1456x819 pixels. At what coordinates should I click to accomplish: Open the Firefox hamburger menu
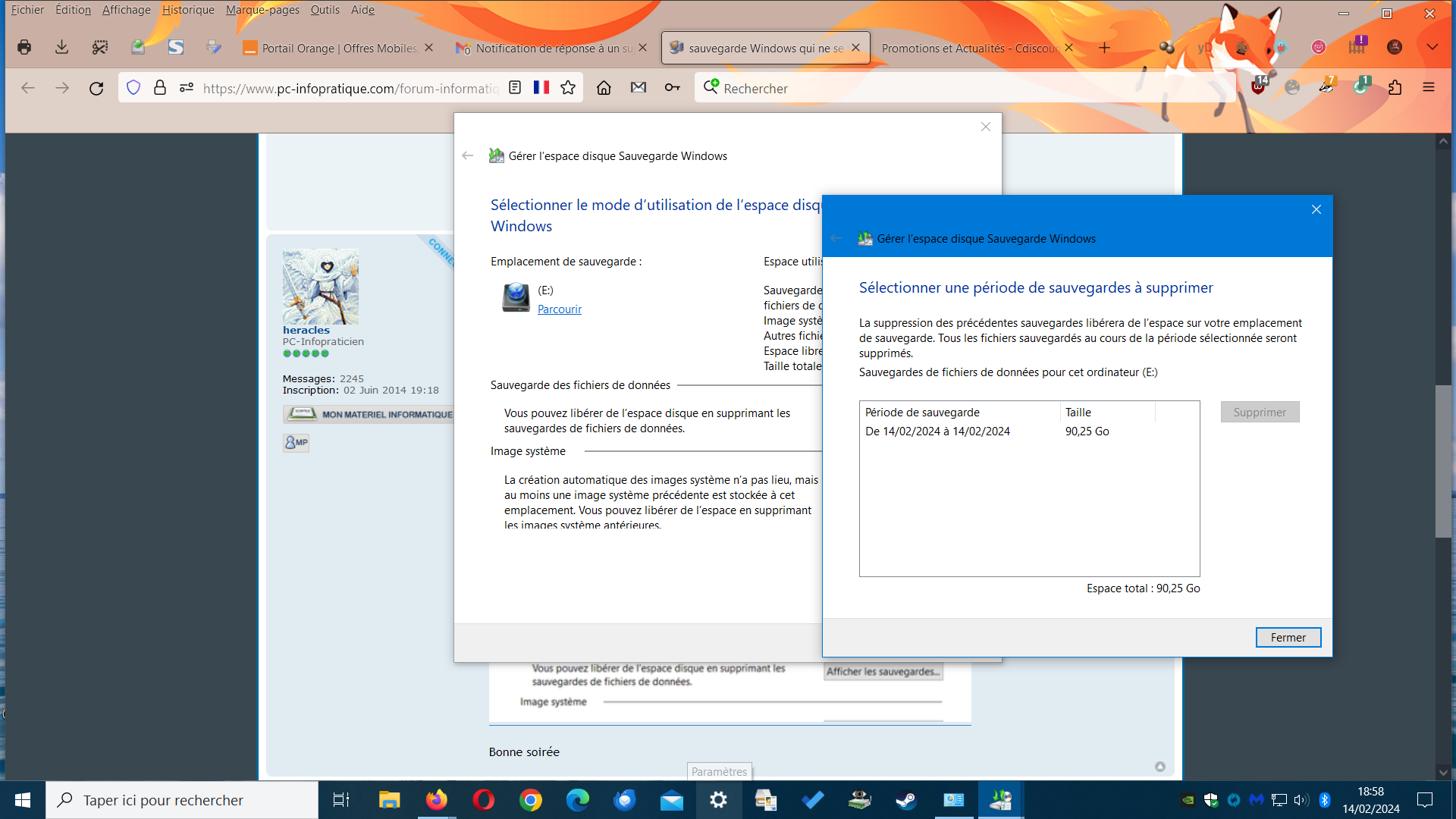tap(1429, 88)
